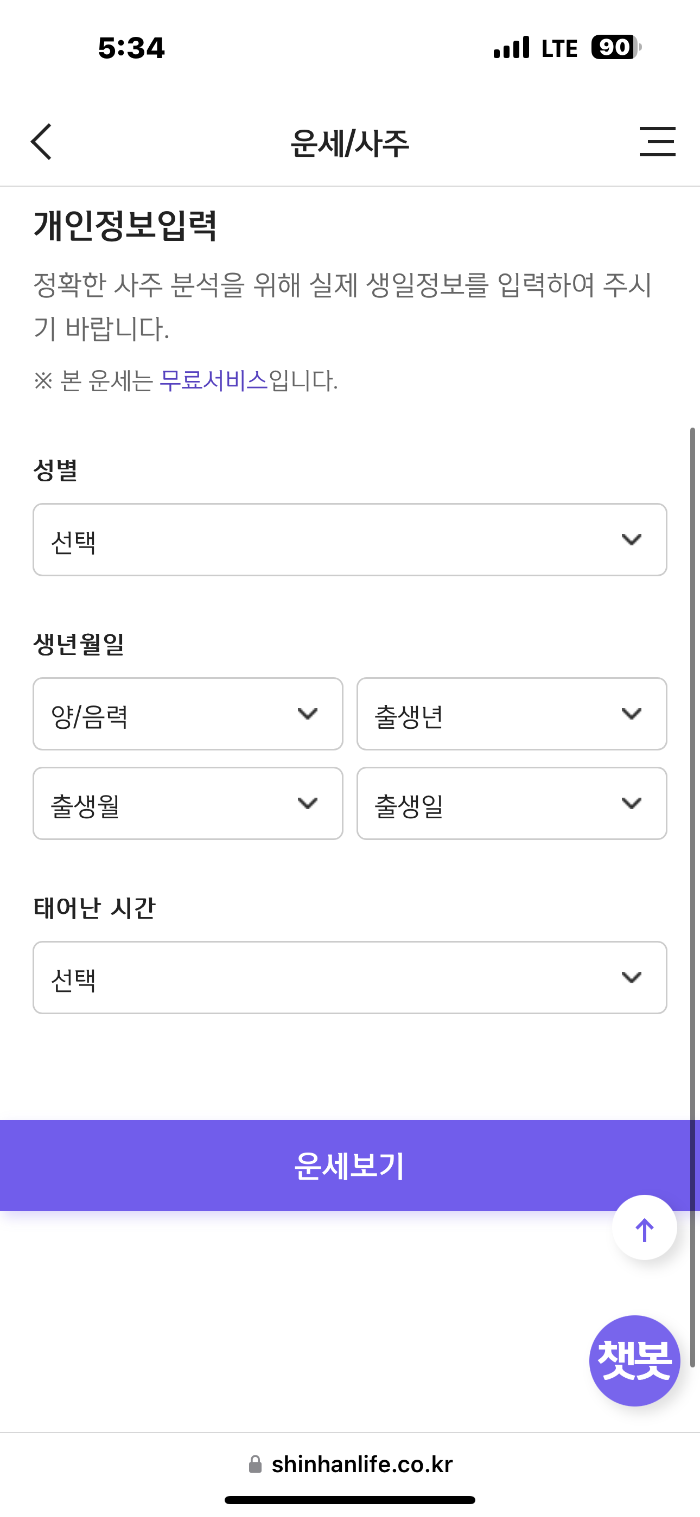Screen dimensions: 700x1517
Task: Click the chevron in 성별 field
Action: 631,540
